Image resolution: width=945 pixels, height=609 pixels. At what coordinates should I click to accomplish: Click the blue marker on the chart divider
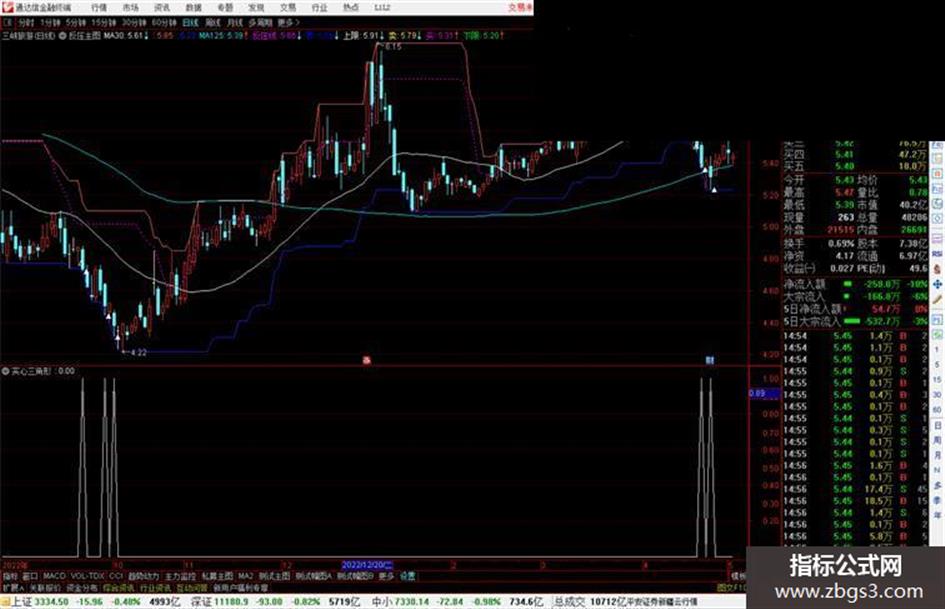click(710, 361)
